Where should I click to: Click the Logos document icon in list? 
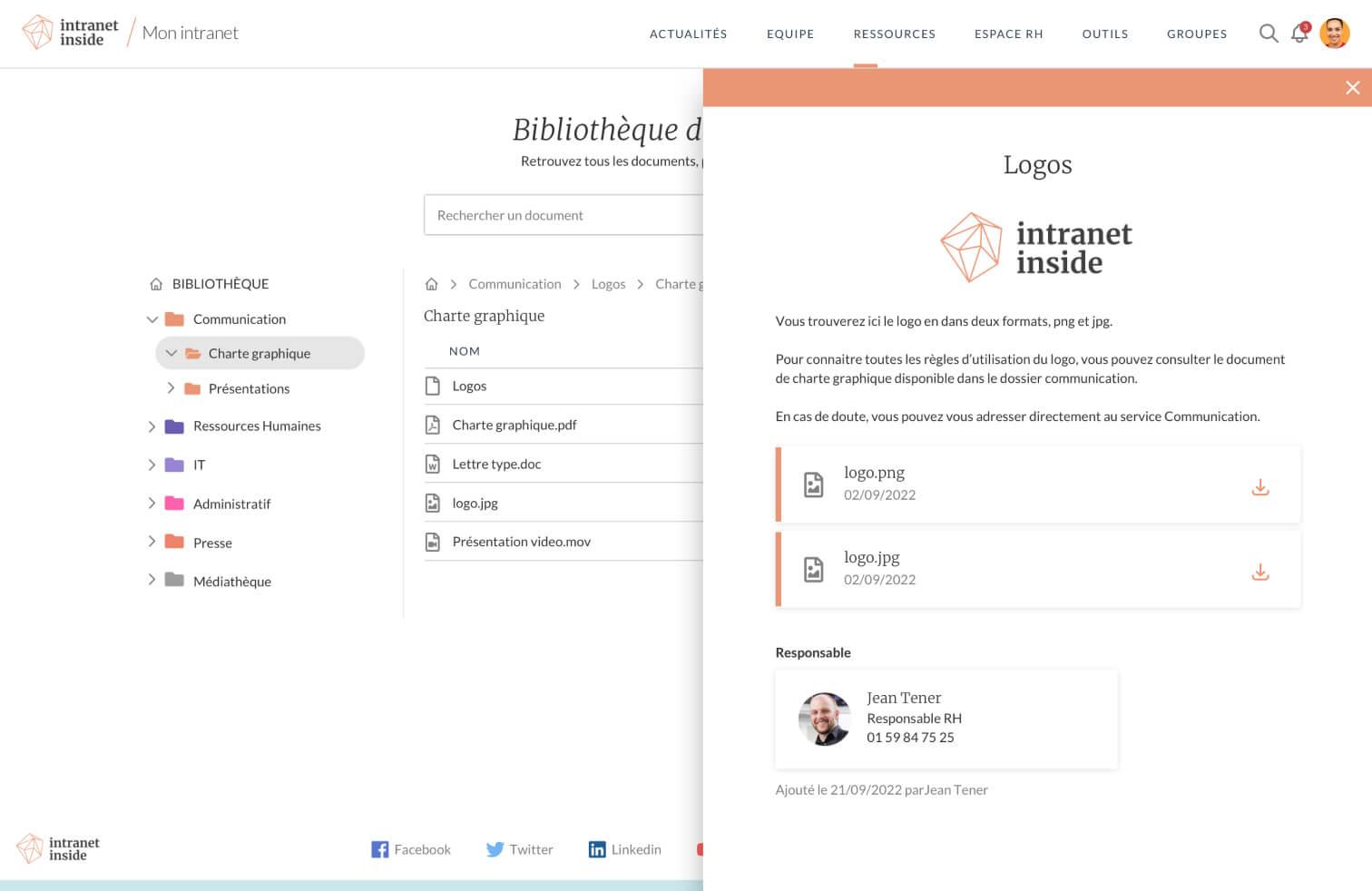(433, 386)
